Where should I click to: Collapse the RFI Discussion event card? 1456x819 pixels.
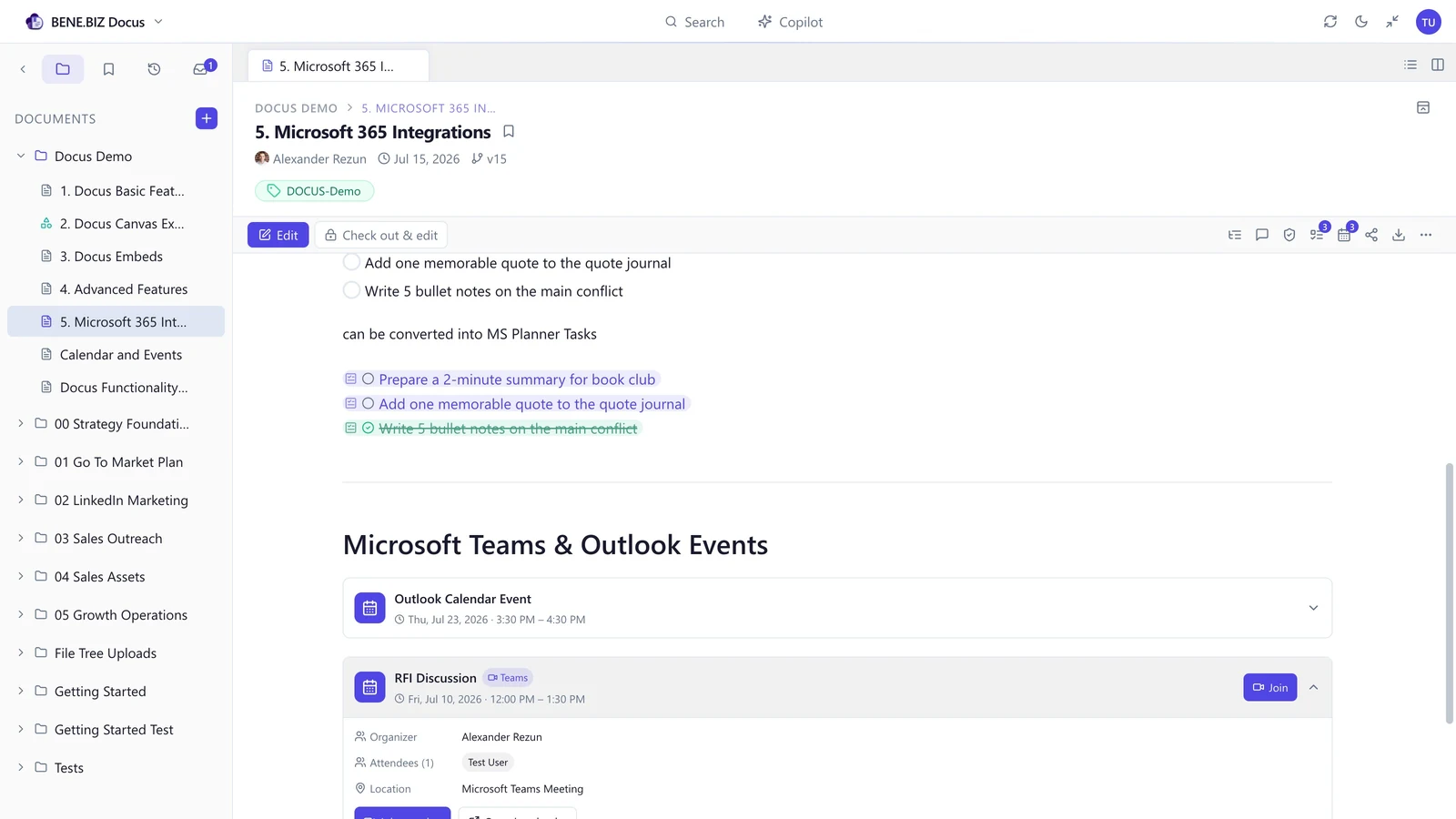1313,687
